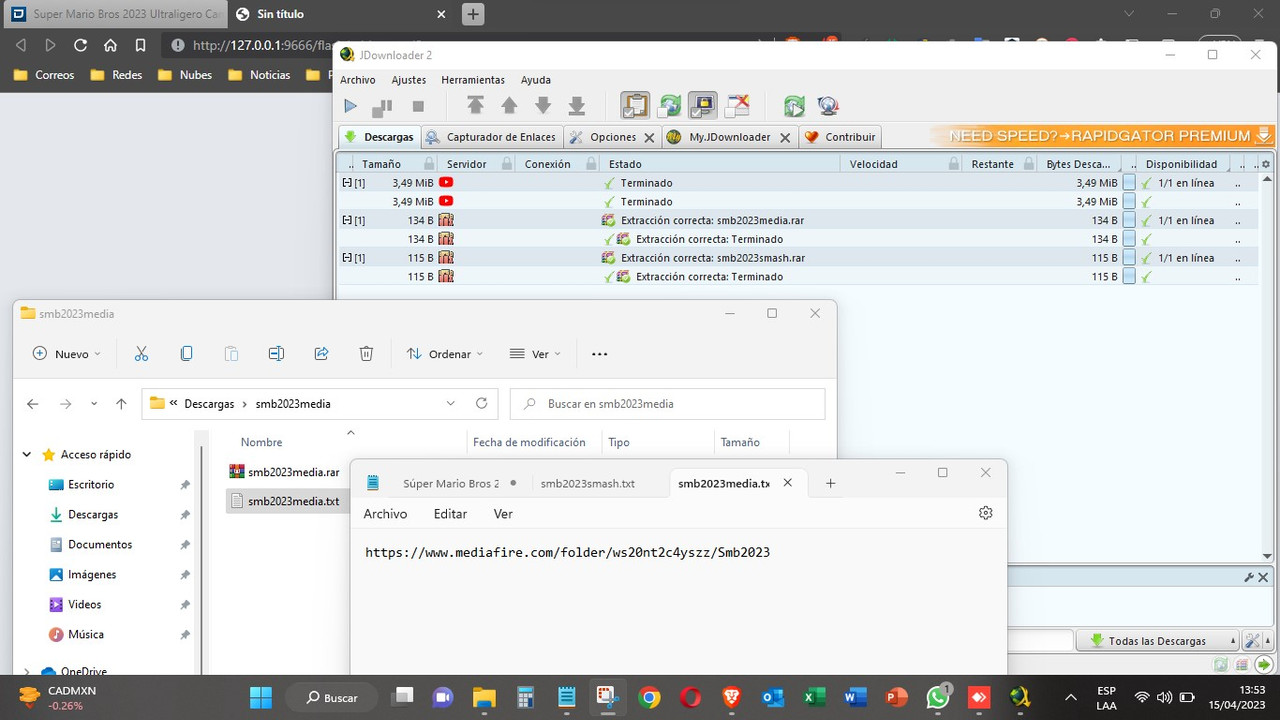This screenshot has height=720, width=1280.
Task: Open Descargas in Explorer sidebar
Action: (93, 515)
